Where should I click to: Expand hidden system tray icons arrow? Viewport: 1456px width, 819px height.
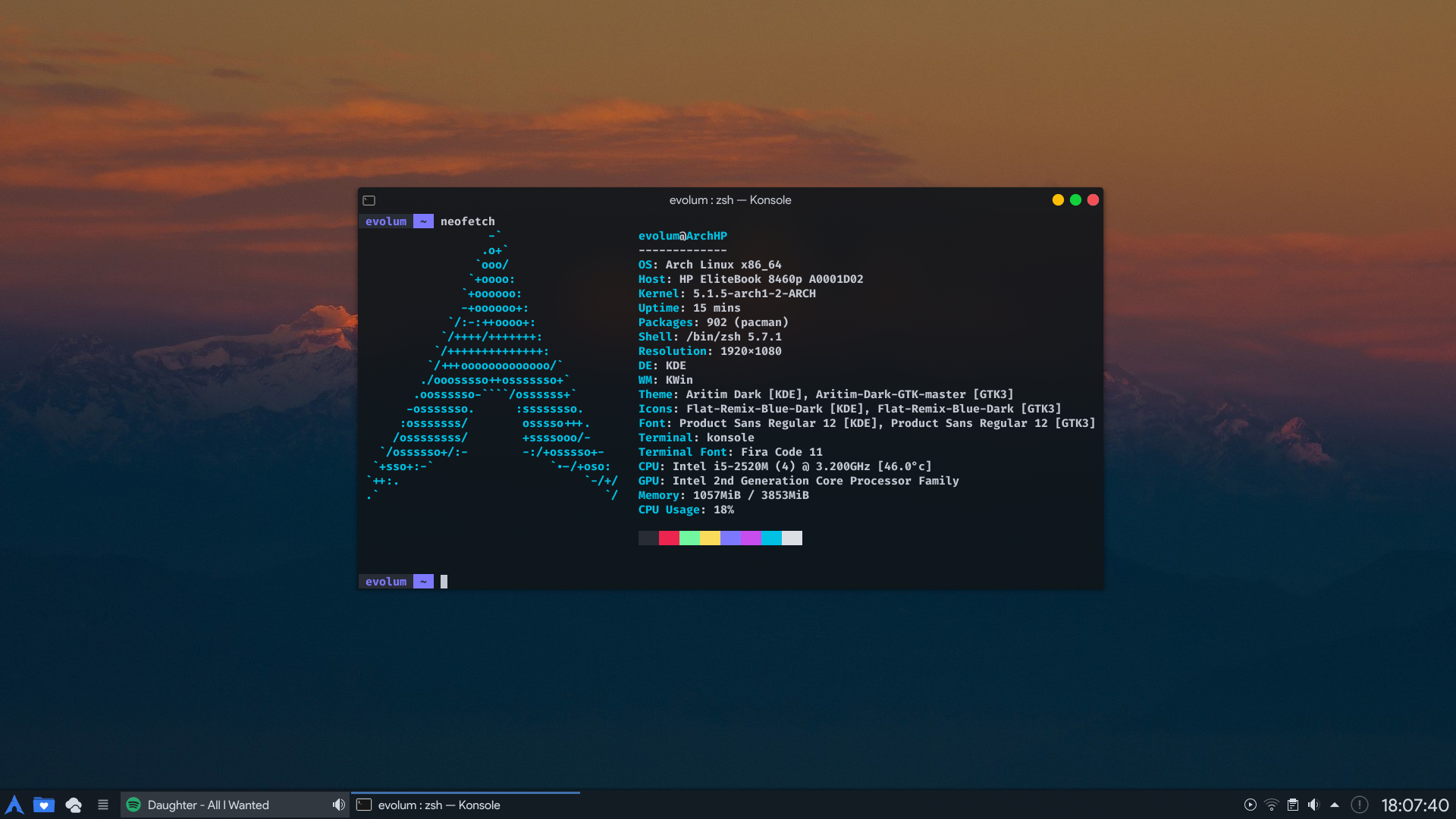click(x=1335, y=805)
